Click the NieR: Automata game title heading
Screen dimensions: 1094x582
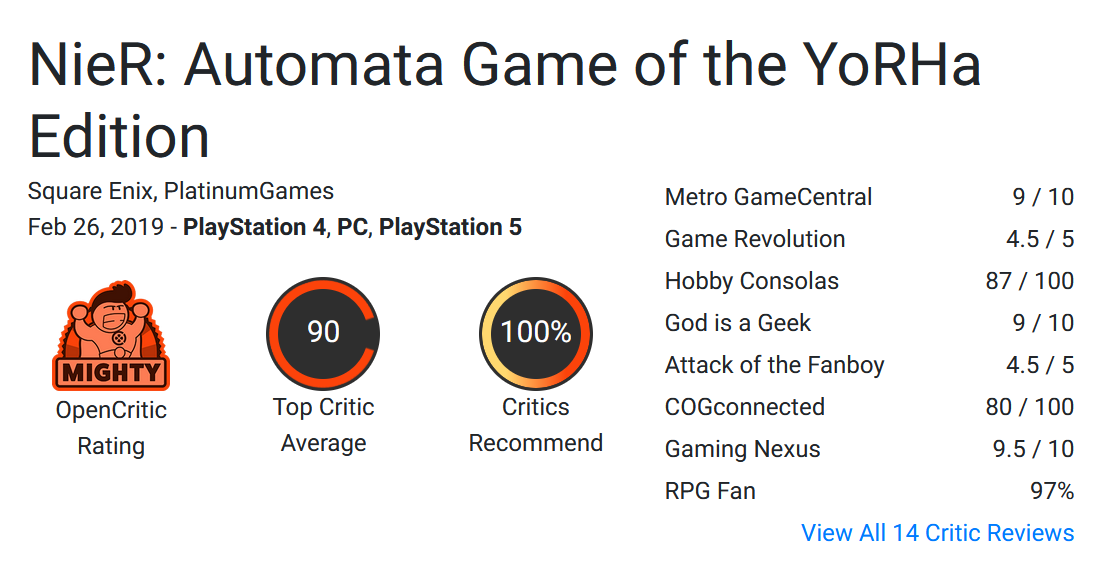504,100
